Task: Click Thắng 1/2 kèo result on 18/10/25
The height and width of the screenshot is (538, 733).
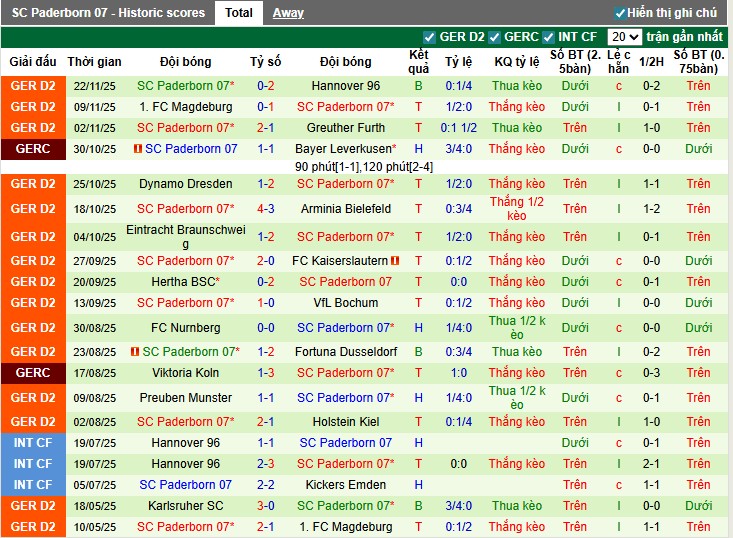Action: [x=517, y=209]
